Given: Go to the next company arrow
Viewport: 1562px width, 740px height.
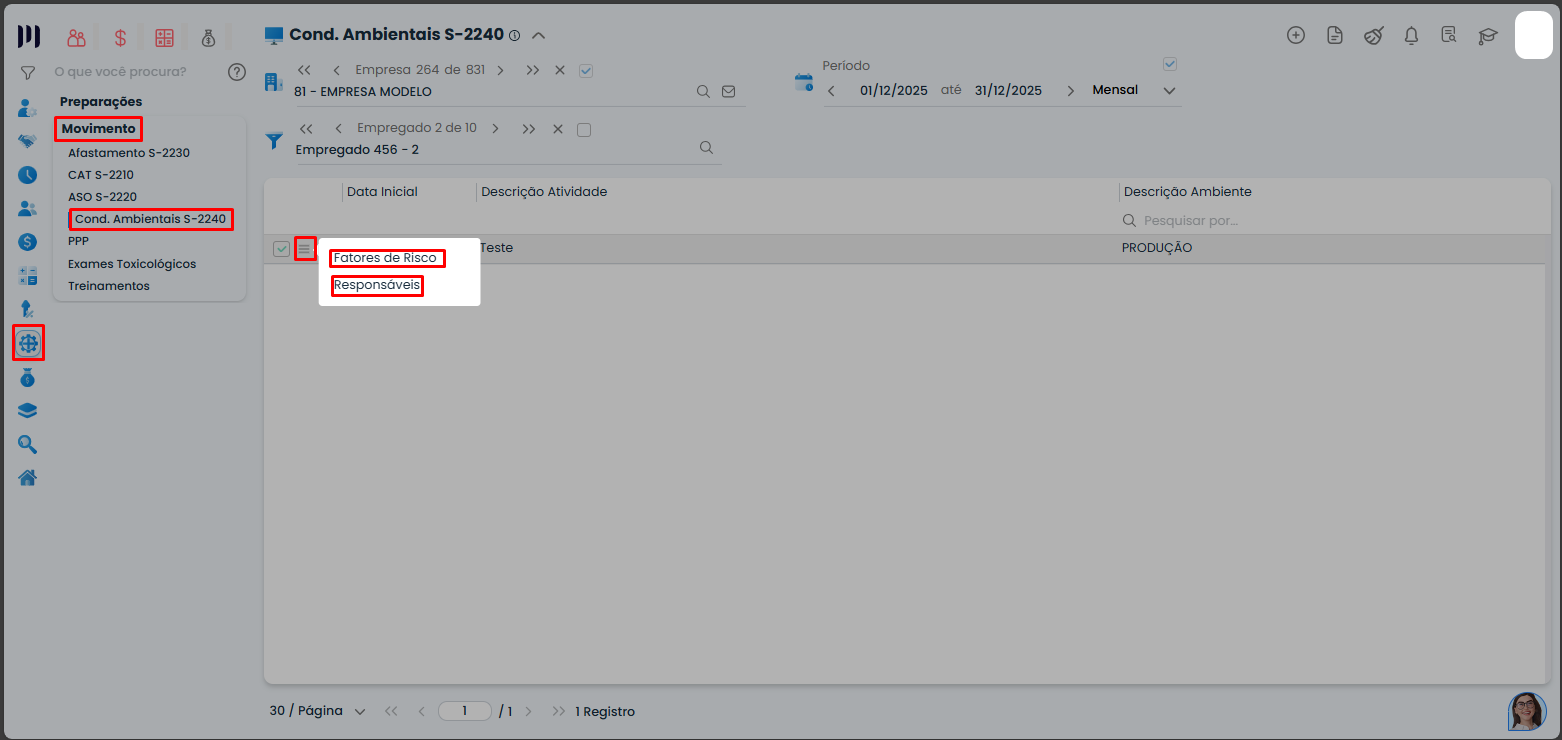Looking at the screenshot, I should 501,70.
